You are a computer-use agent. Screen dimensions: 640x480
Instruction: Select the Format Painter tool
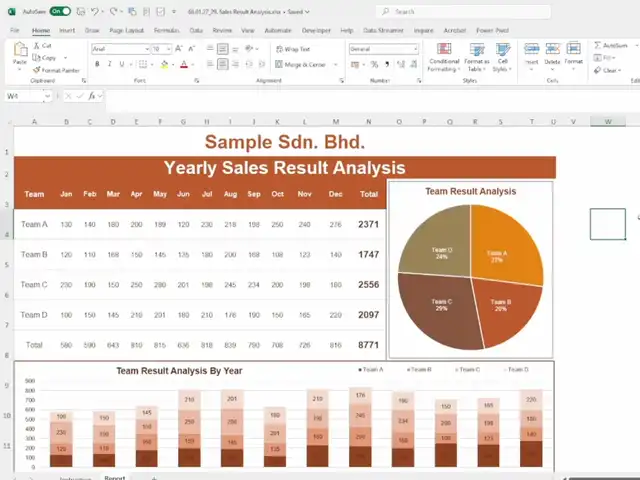tap(57, 70)
